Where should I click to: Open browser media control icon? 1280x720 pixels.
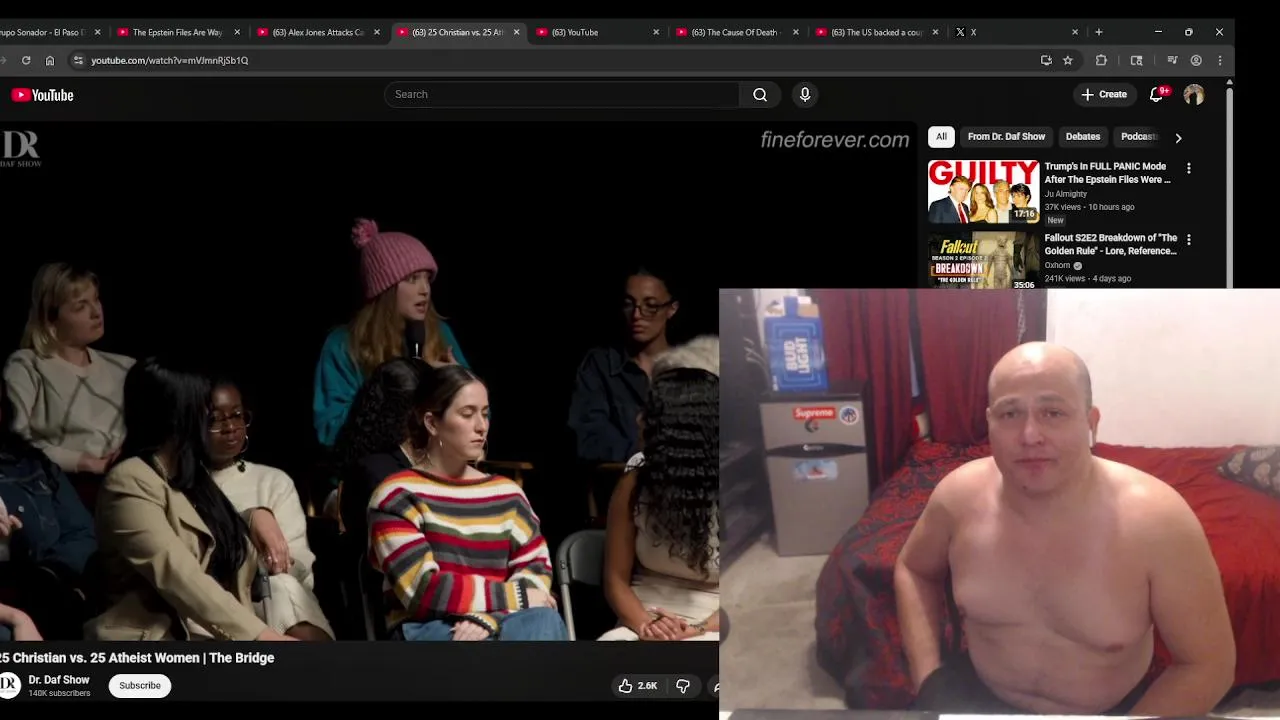(x=1172, y=60)
